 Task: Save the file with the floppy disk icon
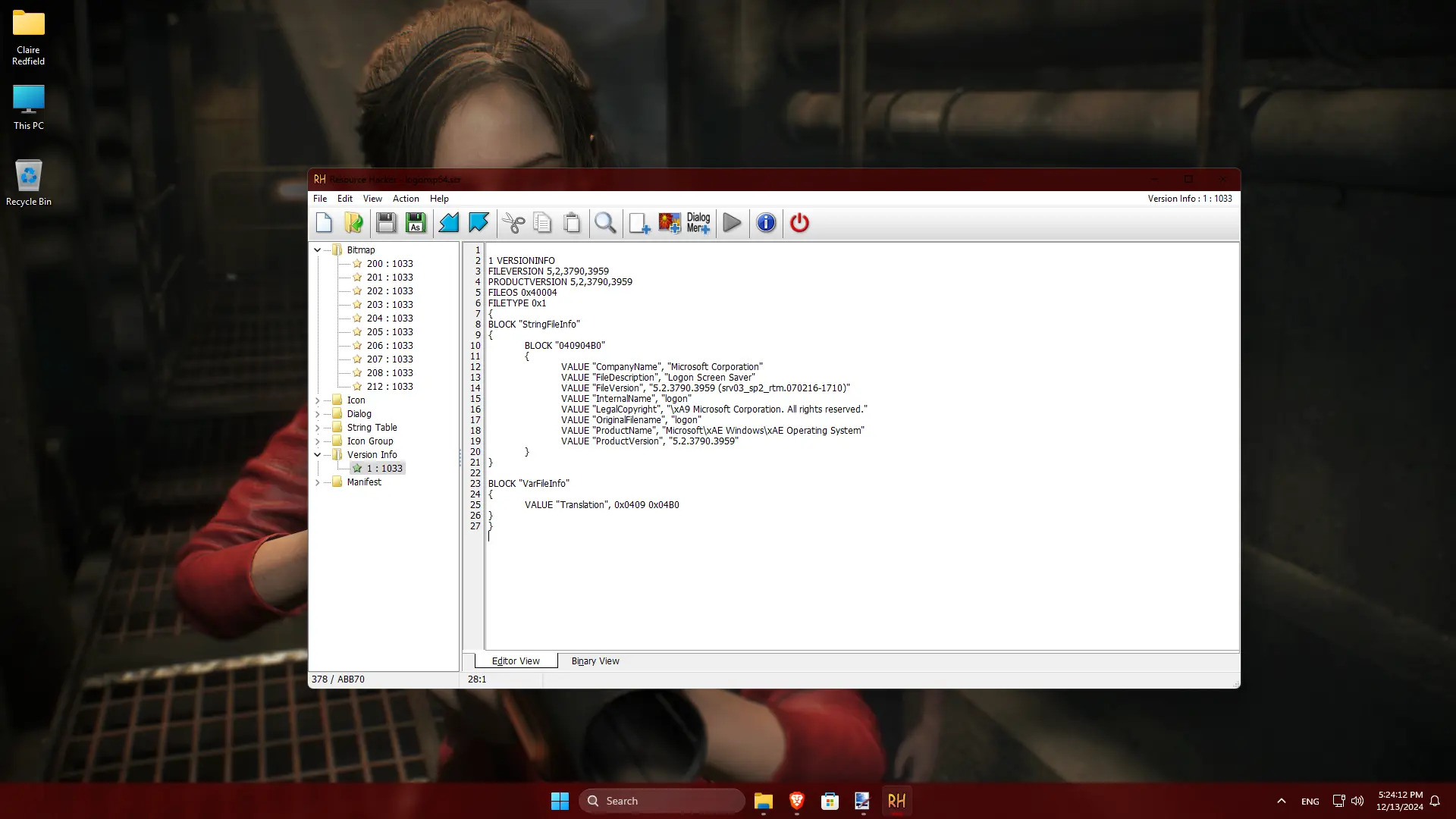tap(386, 223)
